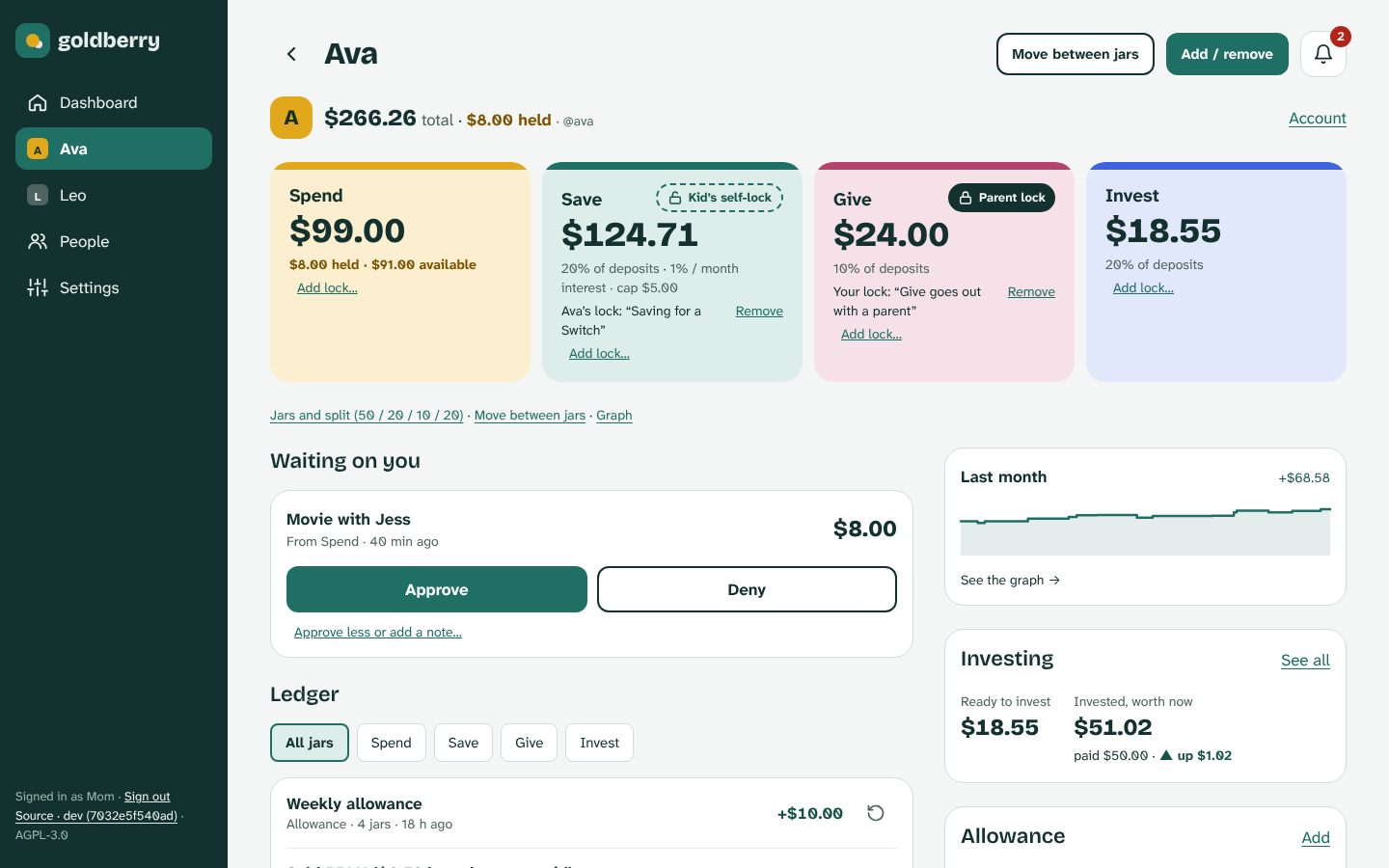Open Jars and split (50 / 20 / 10 / 20)
The height and width of the screenshot is (868, 1389).
coord(367,415)
